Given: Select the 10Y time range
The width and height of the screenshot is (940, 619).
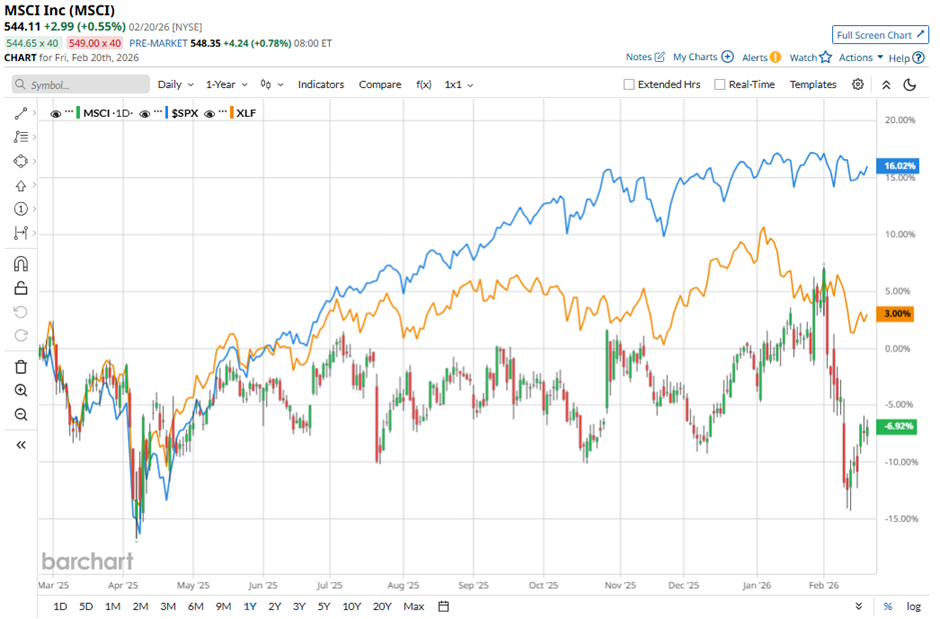Looking at the screenshot, I should click(x=351, y=606).
